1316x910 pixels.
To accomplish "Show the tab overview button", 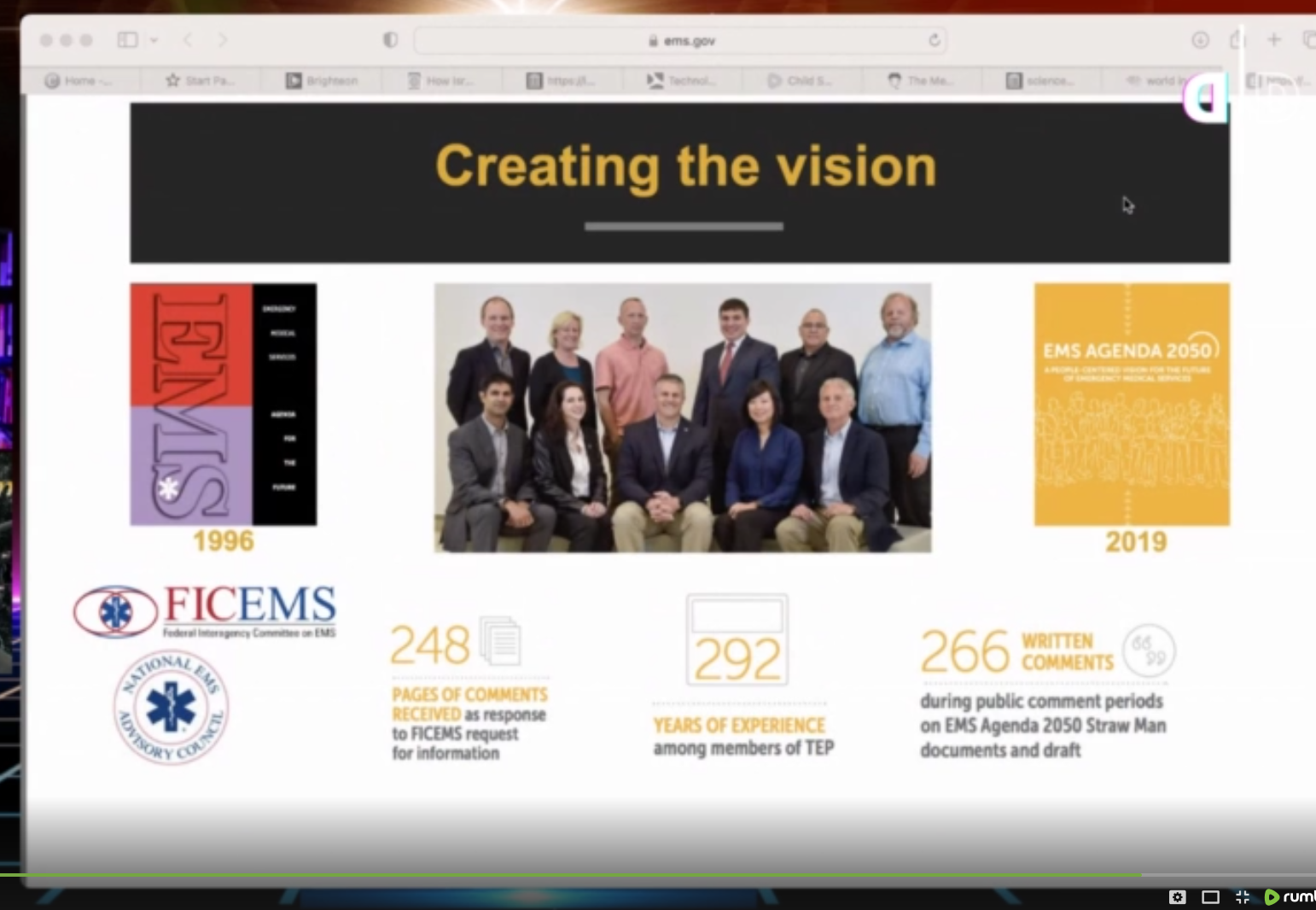I will [x=1308, y=39].
